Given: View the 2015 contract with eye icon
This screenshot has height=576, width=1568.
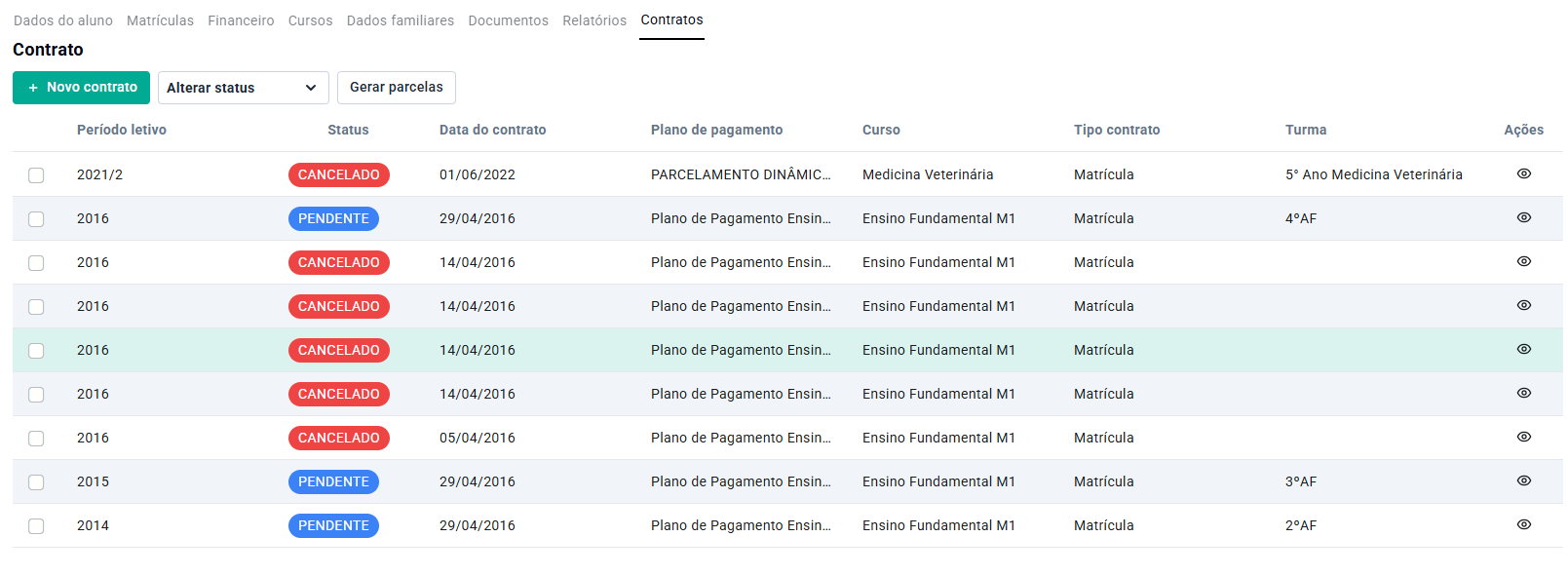Looking at the screenshot, I should point(1524,480).
